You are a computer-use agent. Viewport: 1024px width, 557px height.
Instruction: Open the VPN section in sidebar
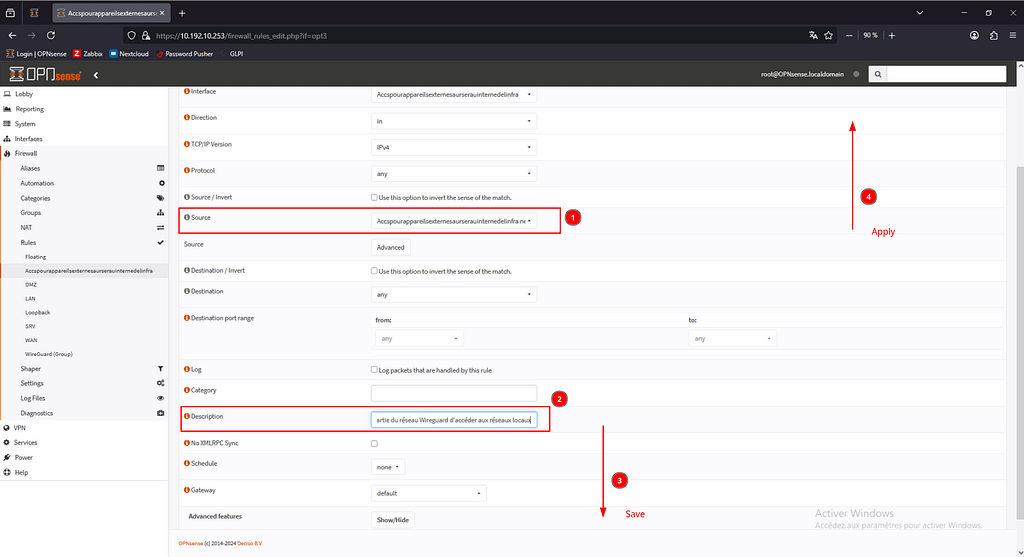click(20, 427)
